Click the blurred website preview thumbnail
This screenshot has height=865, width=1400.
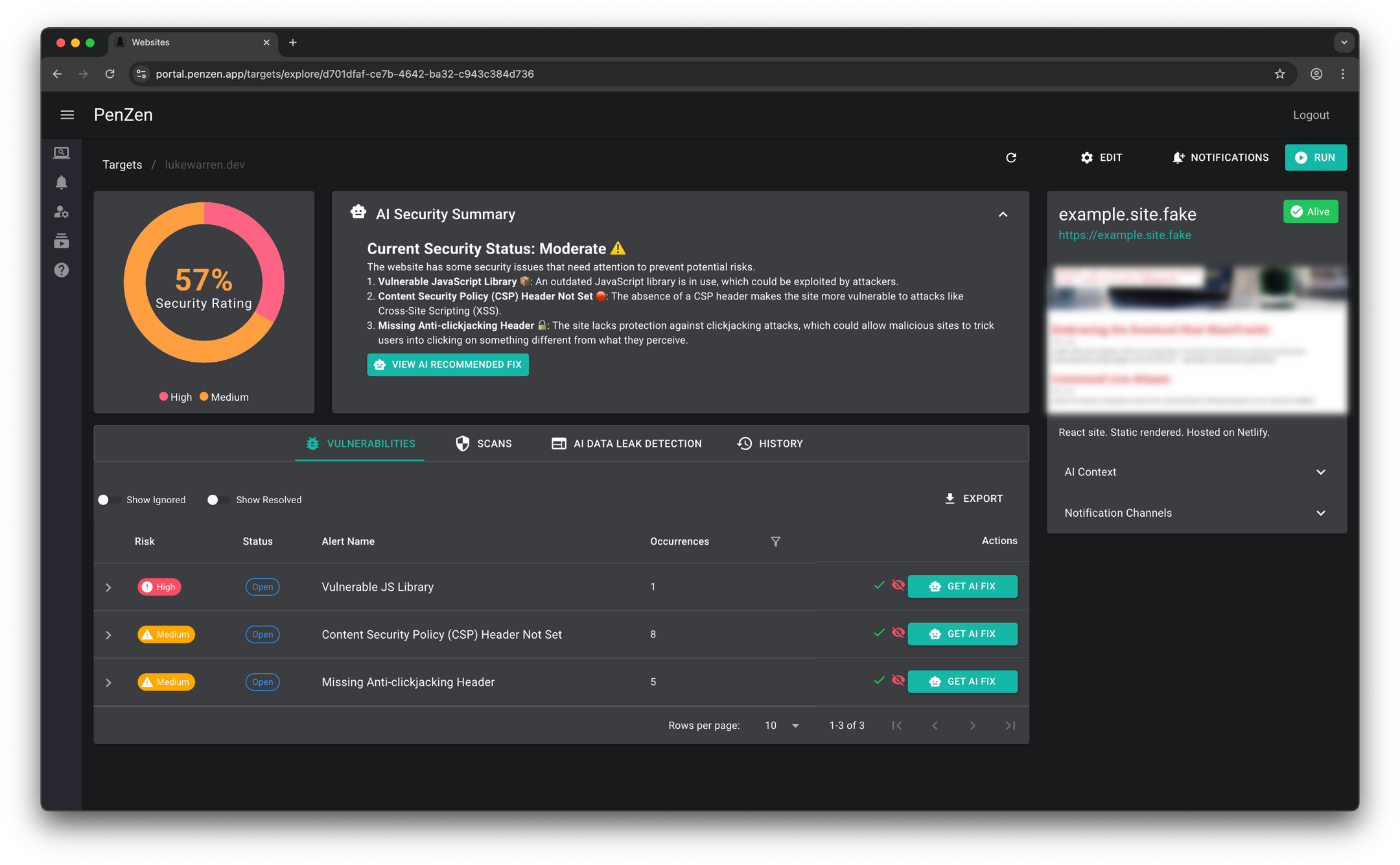click(1196, 338)
